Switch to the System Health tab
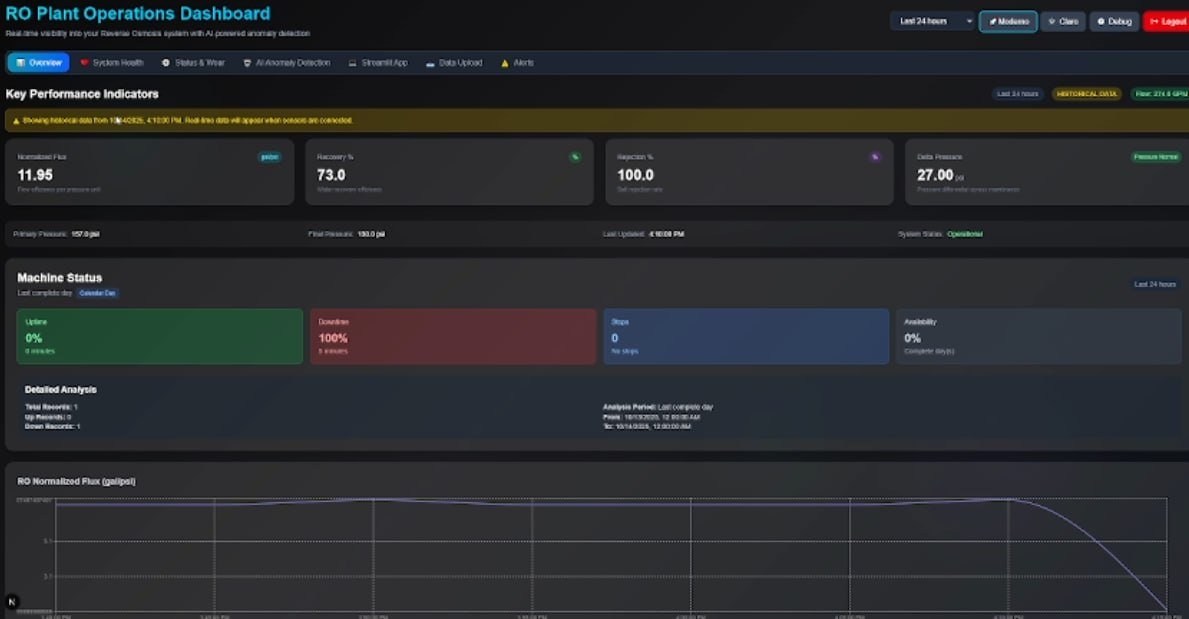 pyautogui.click(x=111, y=62)
